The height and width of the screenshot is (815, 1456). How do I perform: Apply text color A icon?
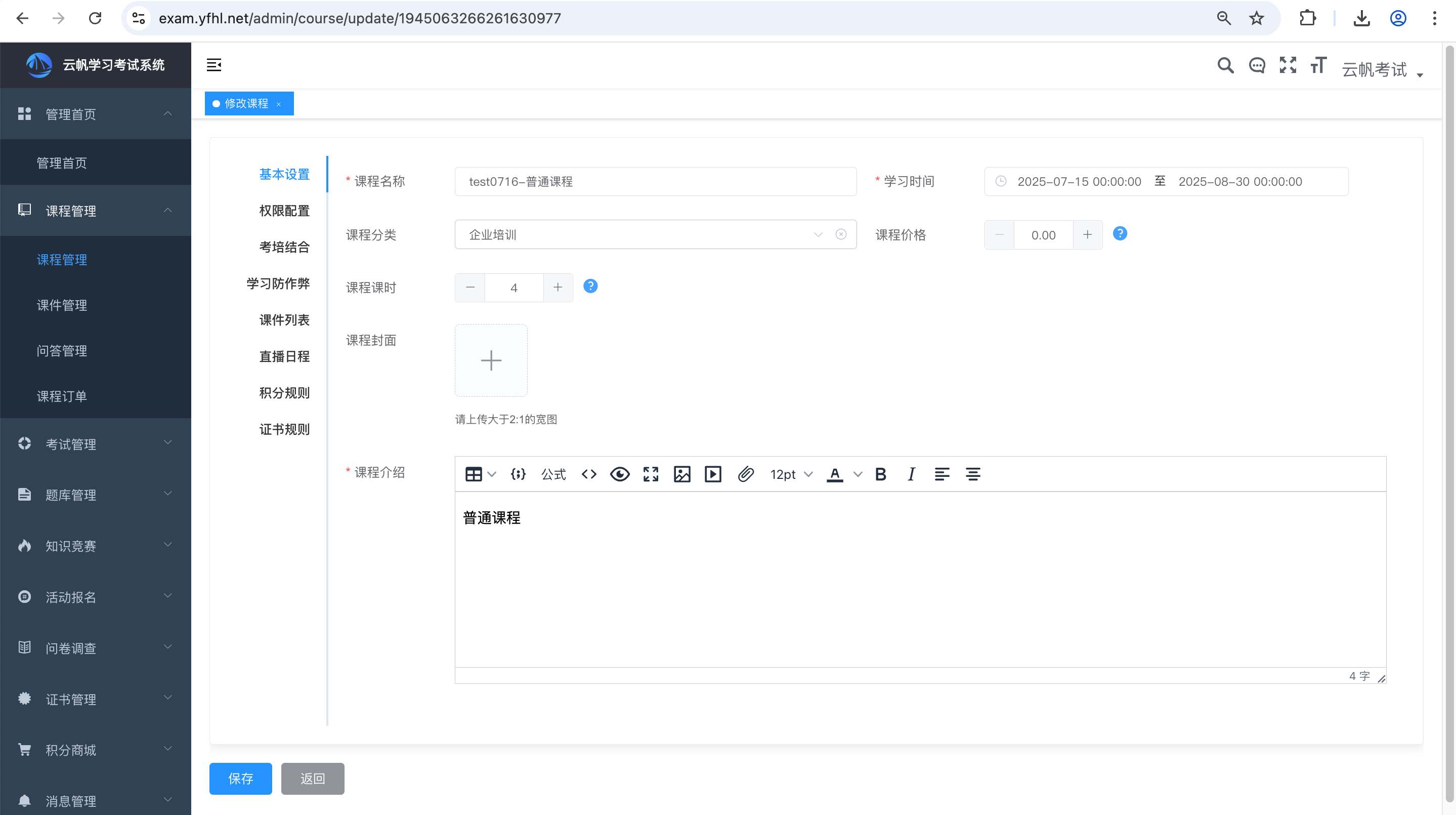point(835,474)
